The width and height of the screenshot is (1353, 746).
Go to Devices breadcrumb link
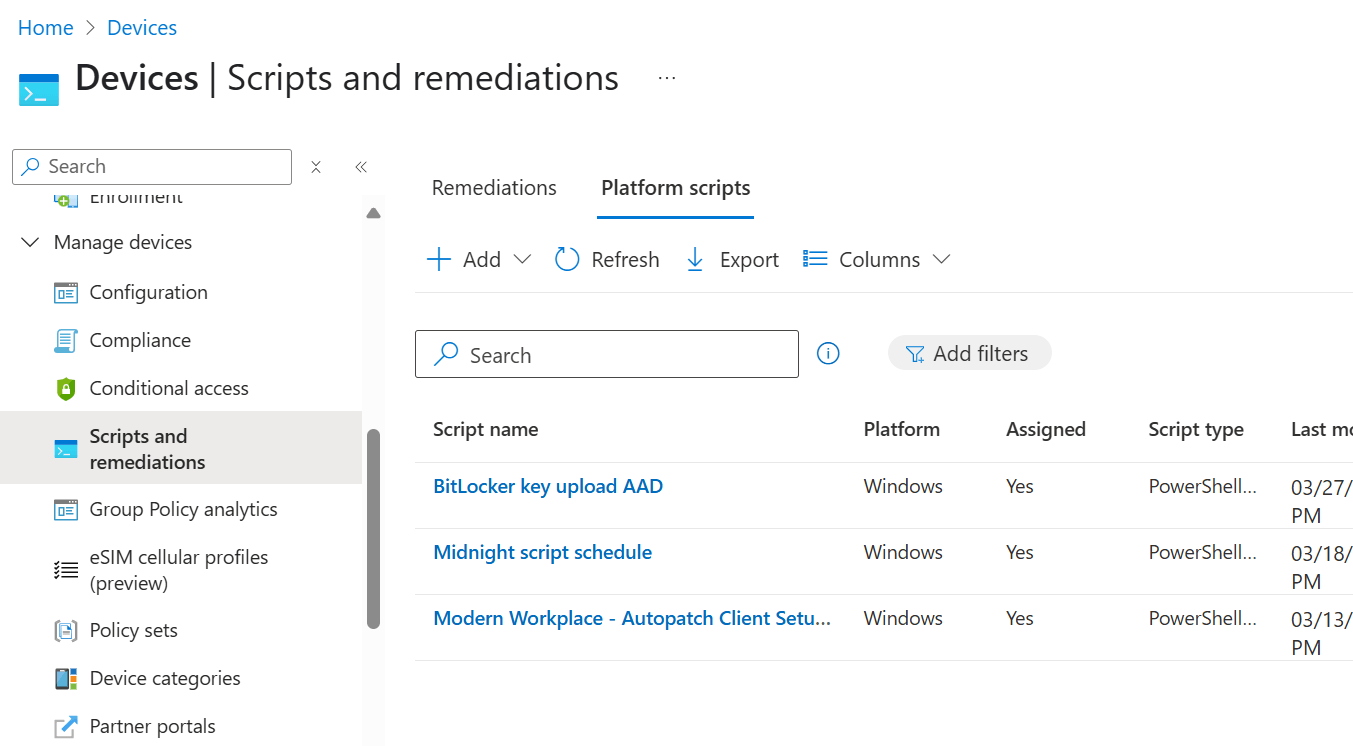point(142,28)
